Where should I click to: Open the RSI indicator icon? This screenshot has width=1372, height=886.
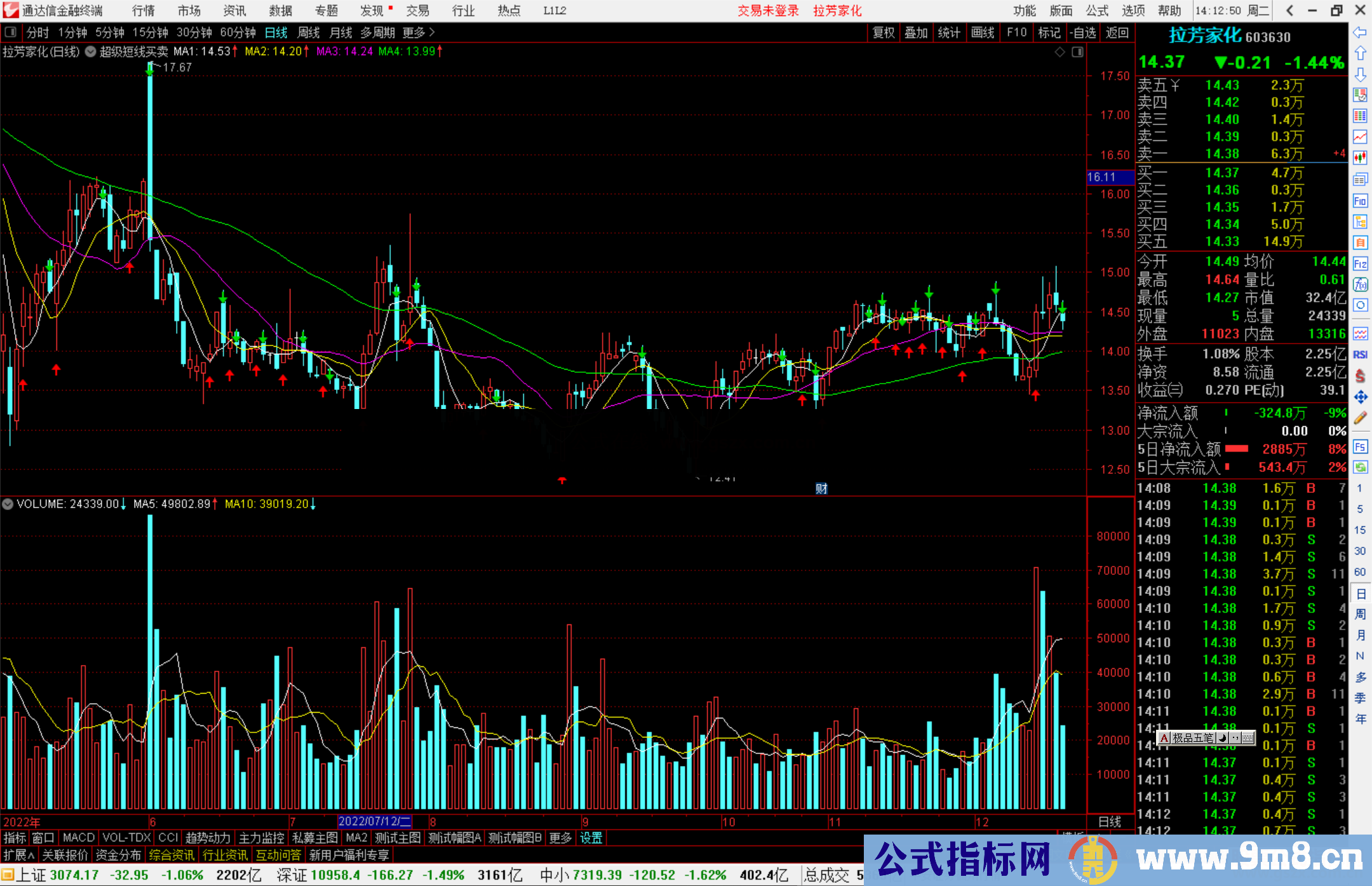pyautogui.click(x=1360, y=354)
